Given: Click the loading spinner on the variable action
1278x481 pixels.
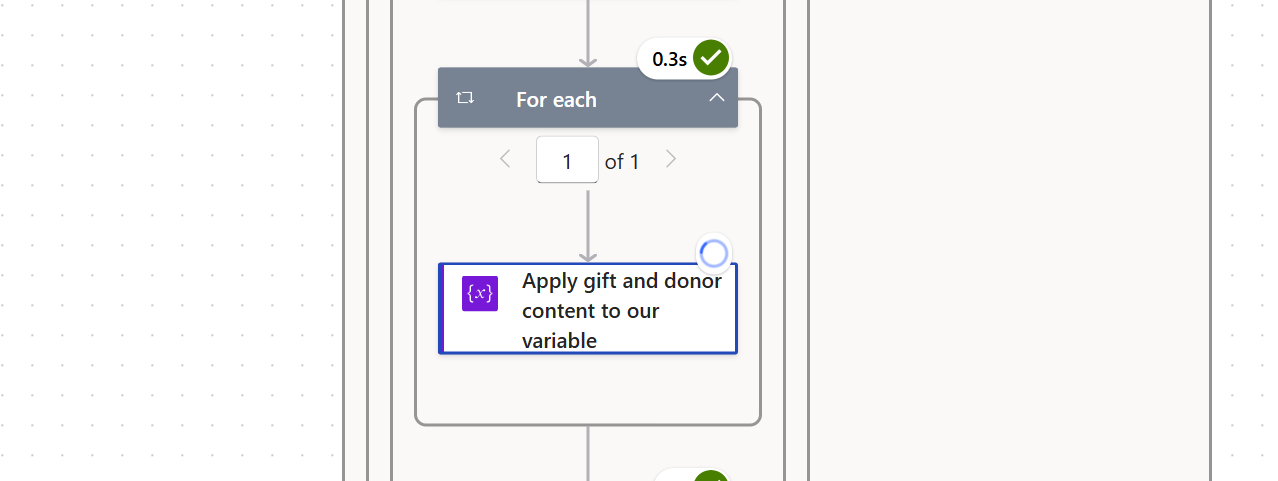Looking at the screenshot, I should tap(714, 254).
